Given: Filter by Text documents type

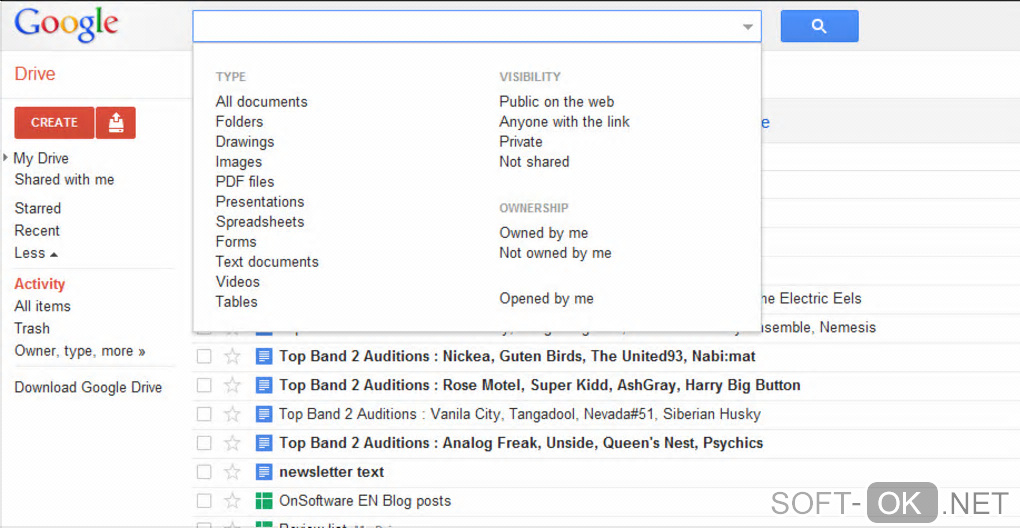Looking at the screenshot, I should click(x=267, y=261).
